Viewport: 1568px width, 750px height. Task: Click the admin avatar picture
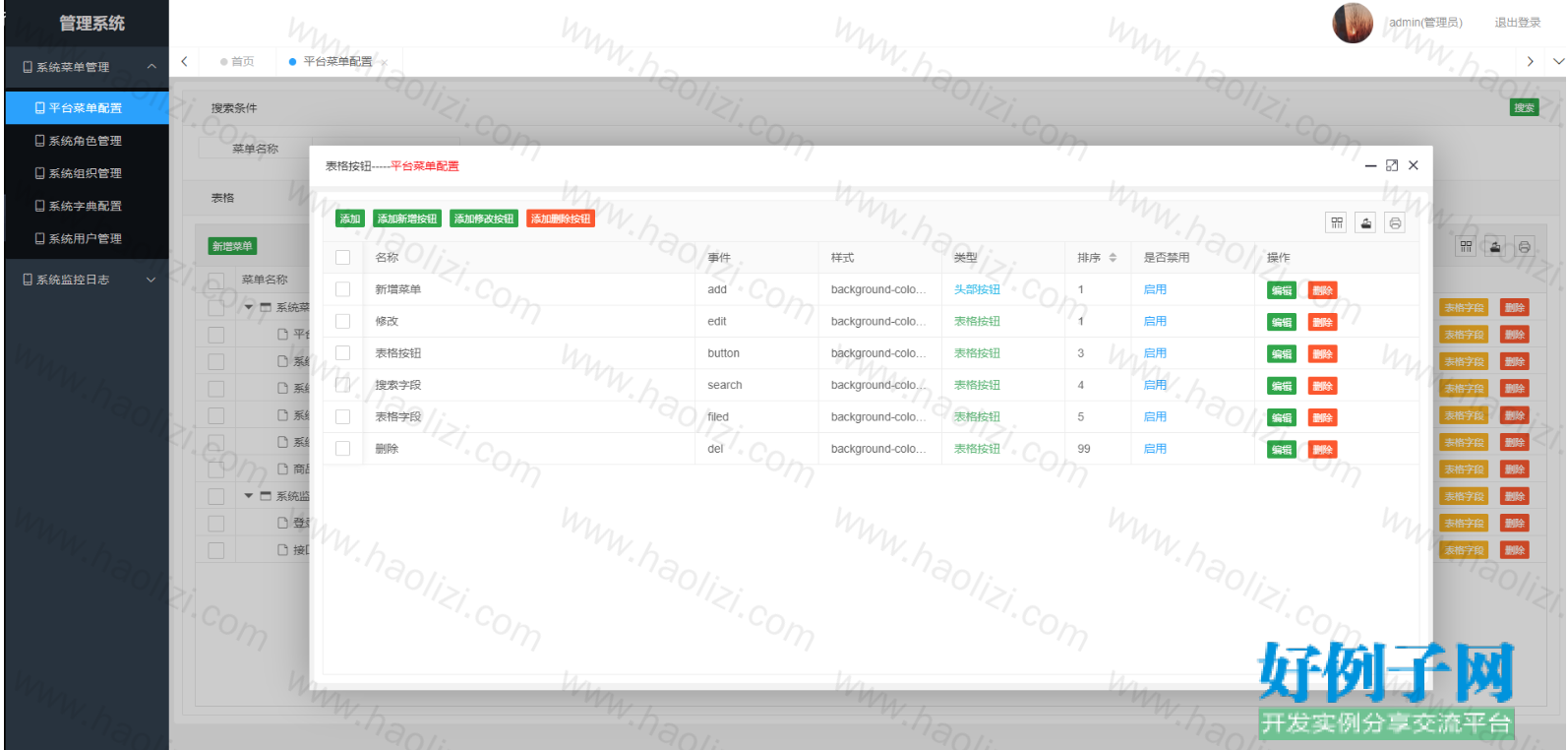(x=1353, y=23)
